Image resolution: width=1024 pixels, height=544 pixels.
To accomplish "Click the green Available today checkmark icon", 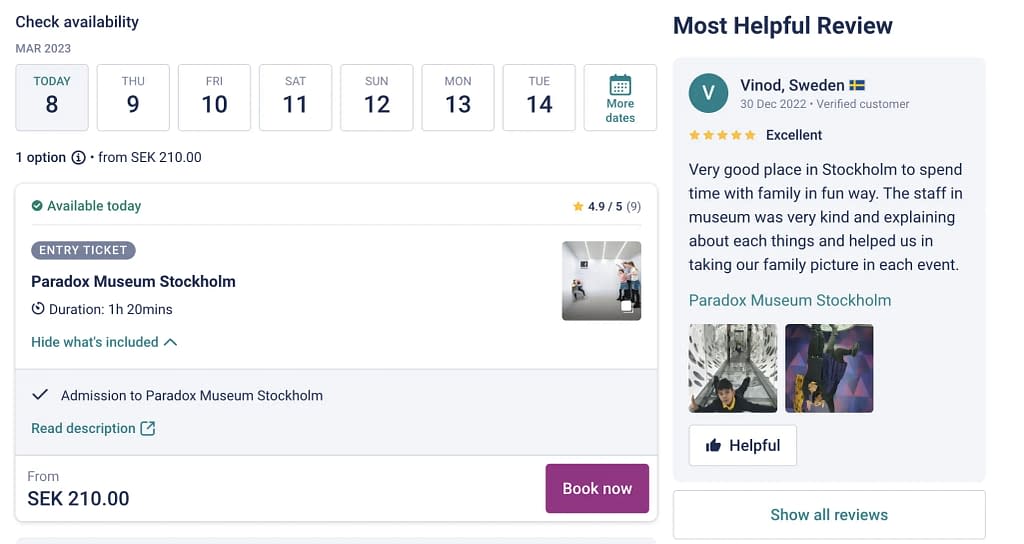I will coord(37,206).
